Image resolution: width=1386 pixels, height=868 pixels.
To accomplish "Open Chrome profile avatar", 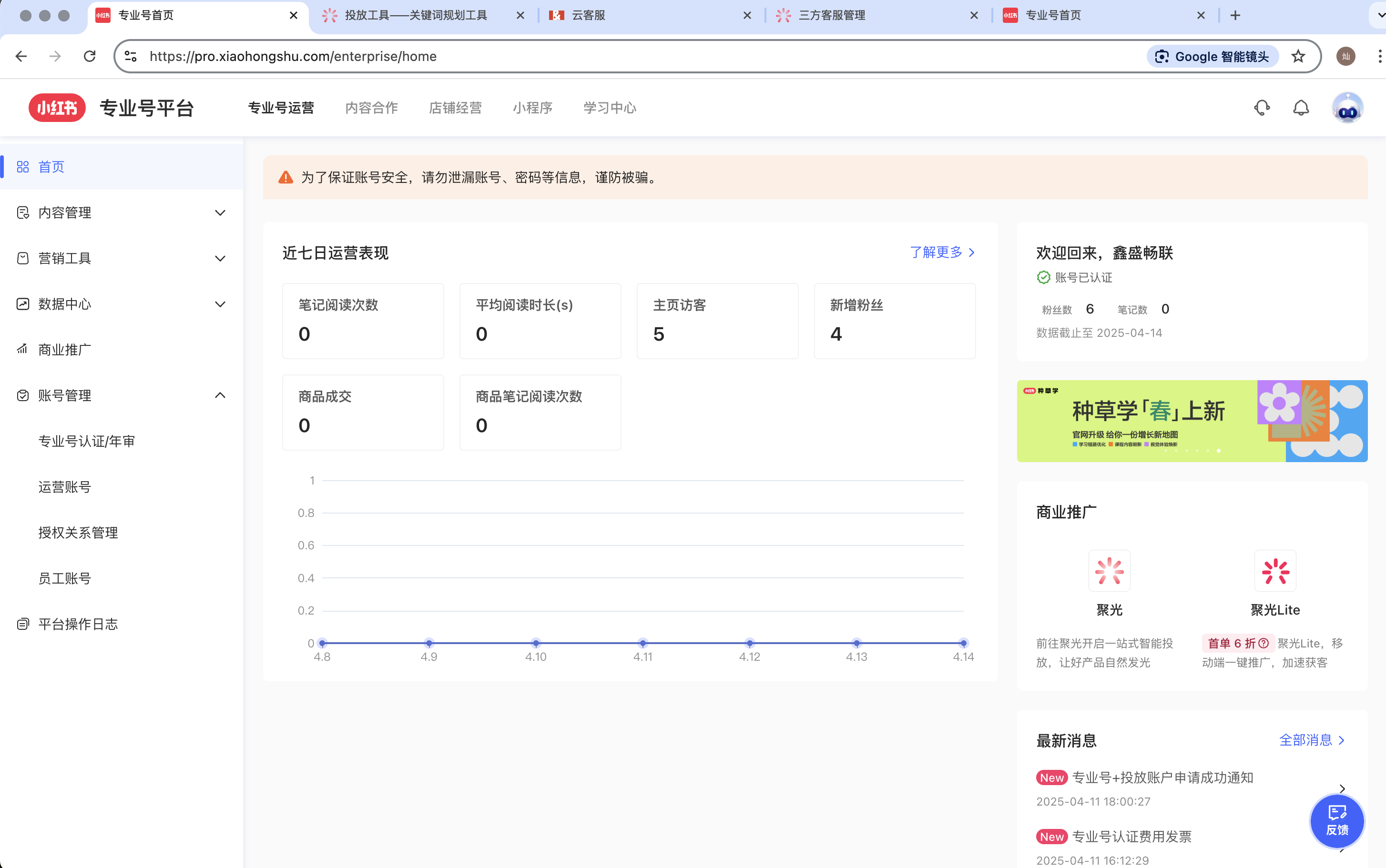I will (x=1345, y=56).
